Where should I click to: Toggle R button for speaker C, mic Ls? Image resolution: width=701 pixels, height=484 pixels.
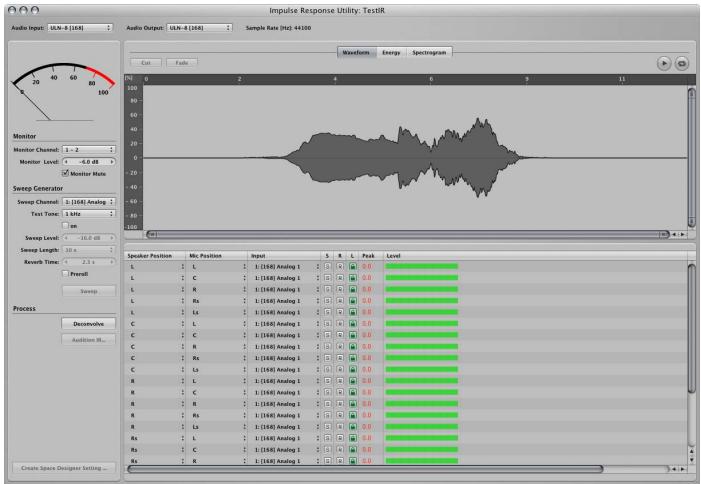(x=340, y=370)
